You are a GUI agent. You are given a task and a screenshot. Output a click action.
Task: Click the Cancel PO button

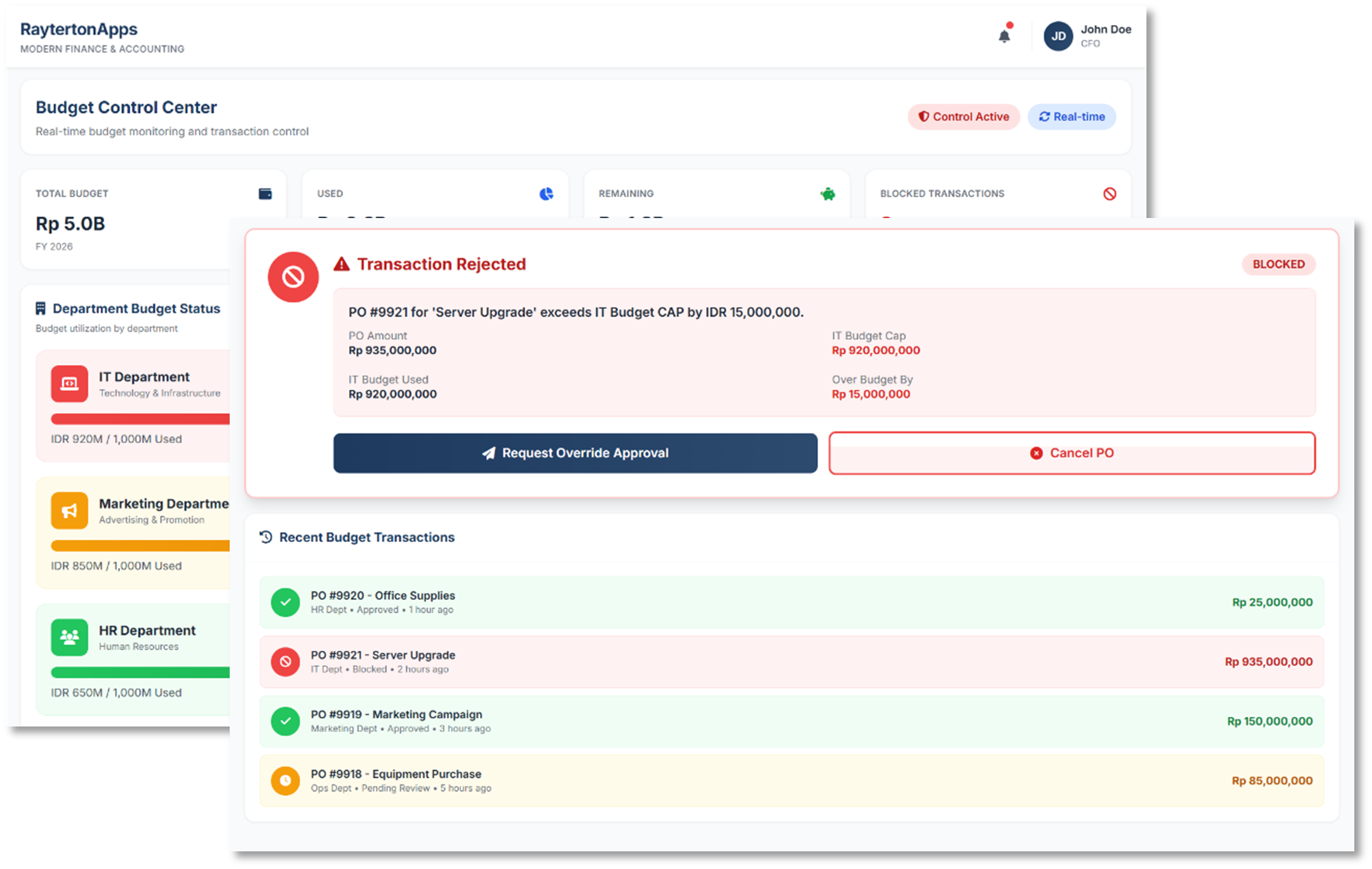pyautogui.click(x=1072, y=453)
